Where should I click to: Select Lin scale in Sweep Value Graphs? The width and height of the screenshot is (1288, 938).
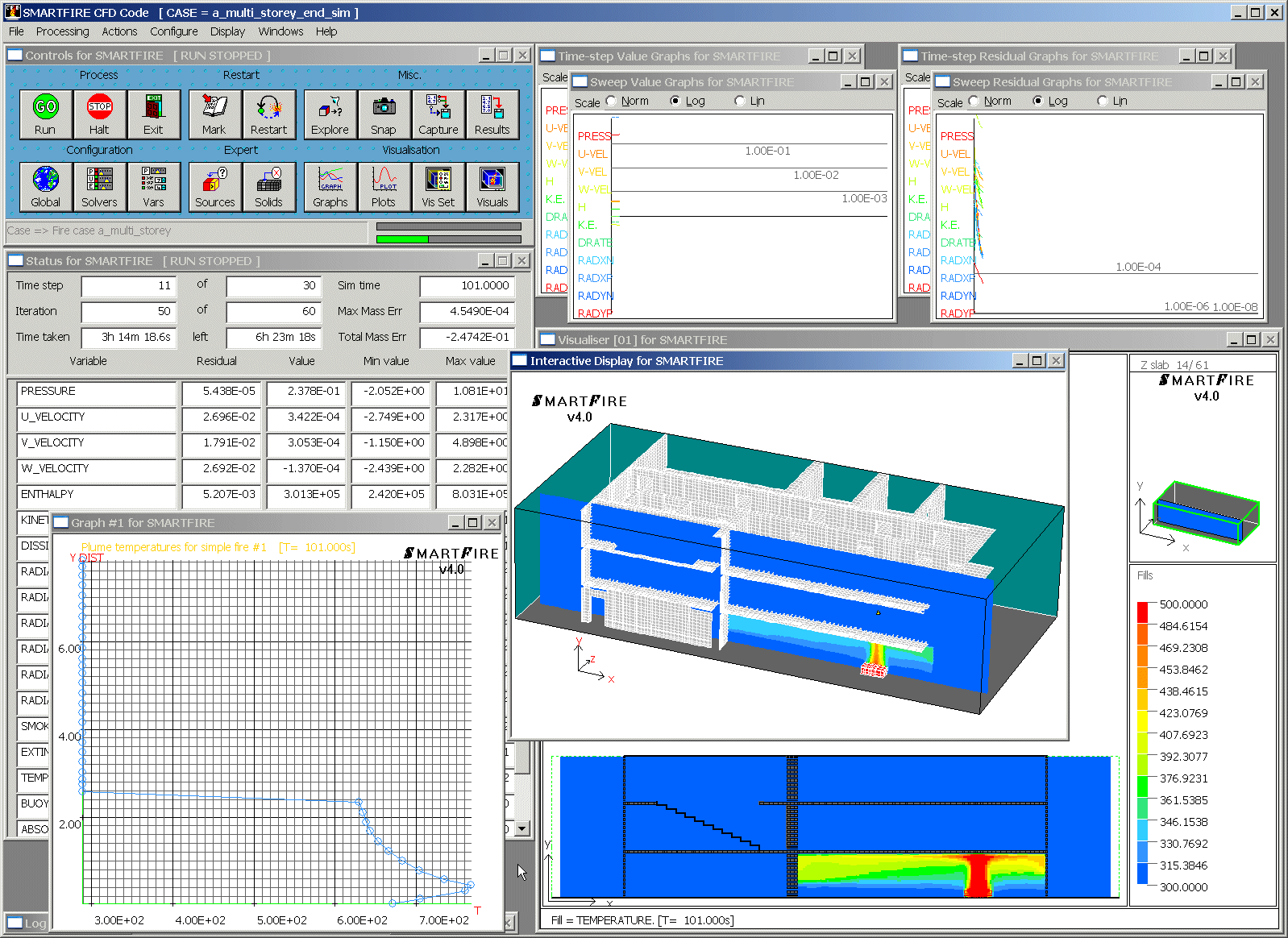click(x=740, y=101)
